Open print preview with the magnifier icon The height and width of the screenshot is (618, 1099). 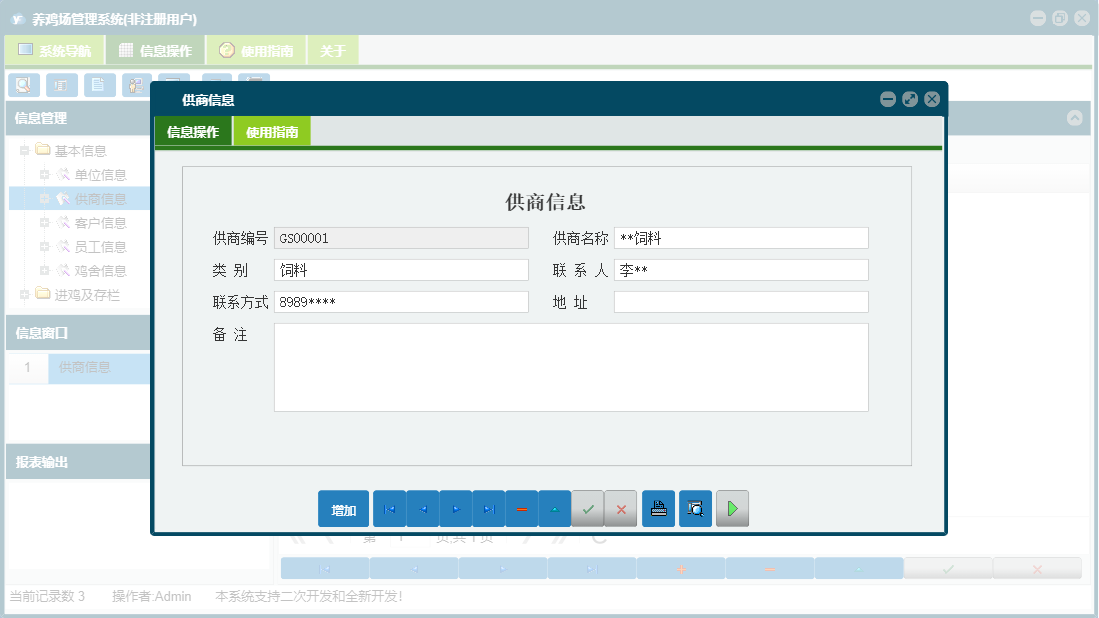tap(695, 509)
